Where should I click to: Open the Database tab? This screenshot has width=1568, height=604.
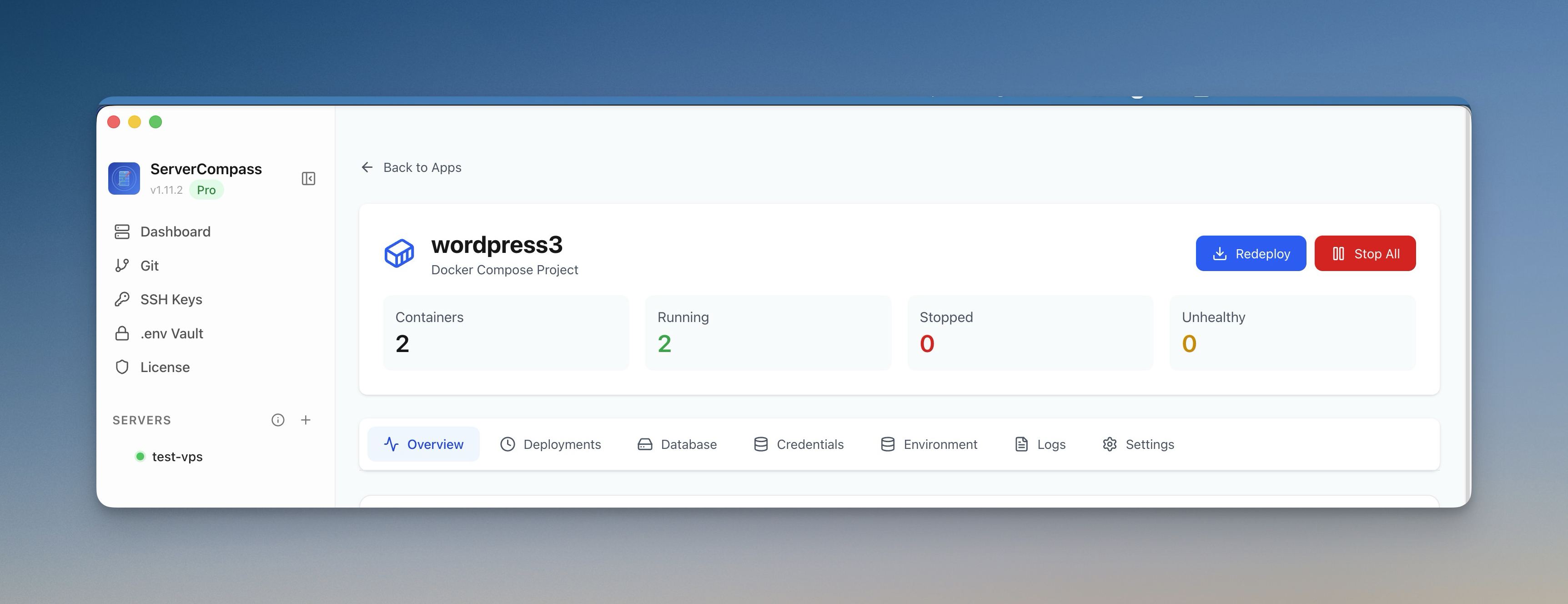(x=677, y=444)
